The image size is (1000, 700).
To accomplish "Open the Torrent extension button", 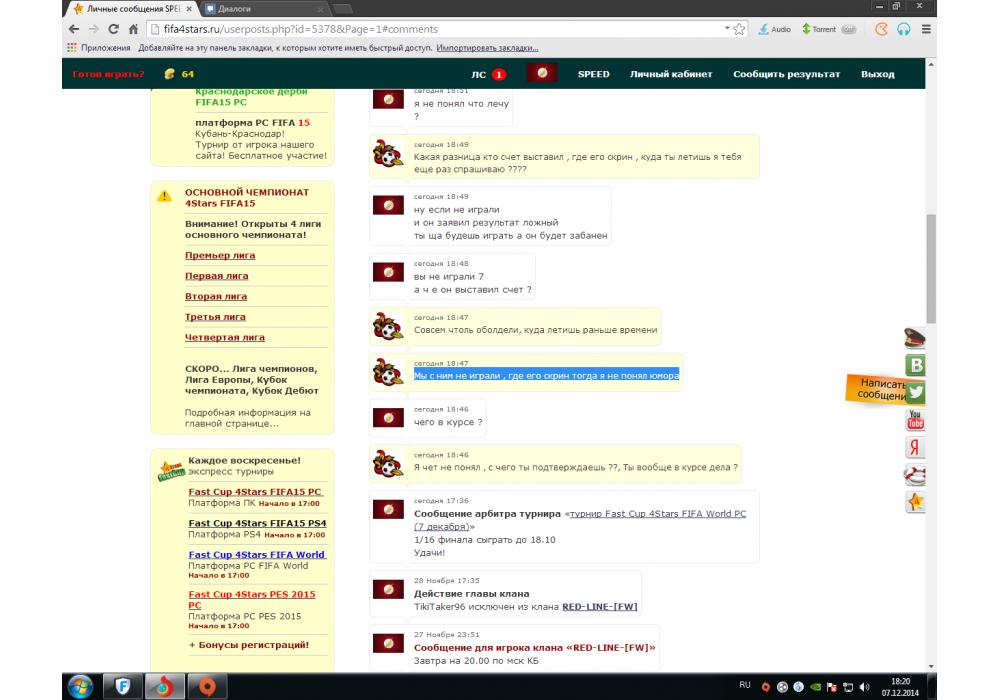I will coord(818,29).
